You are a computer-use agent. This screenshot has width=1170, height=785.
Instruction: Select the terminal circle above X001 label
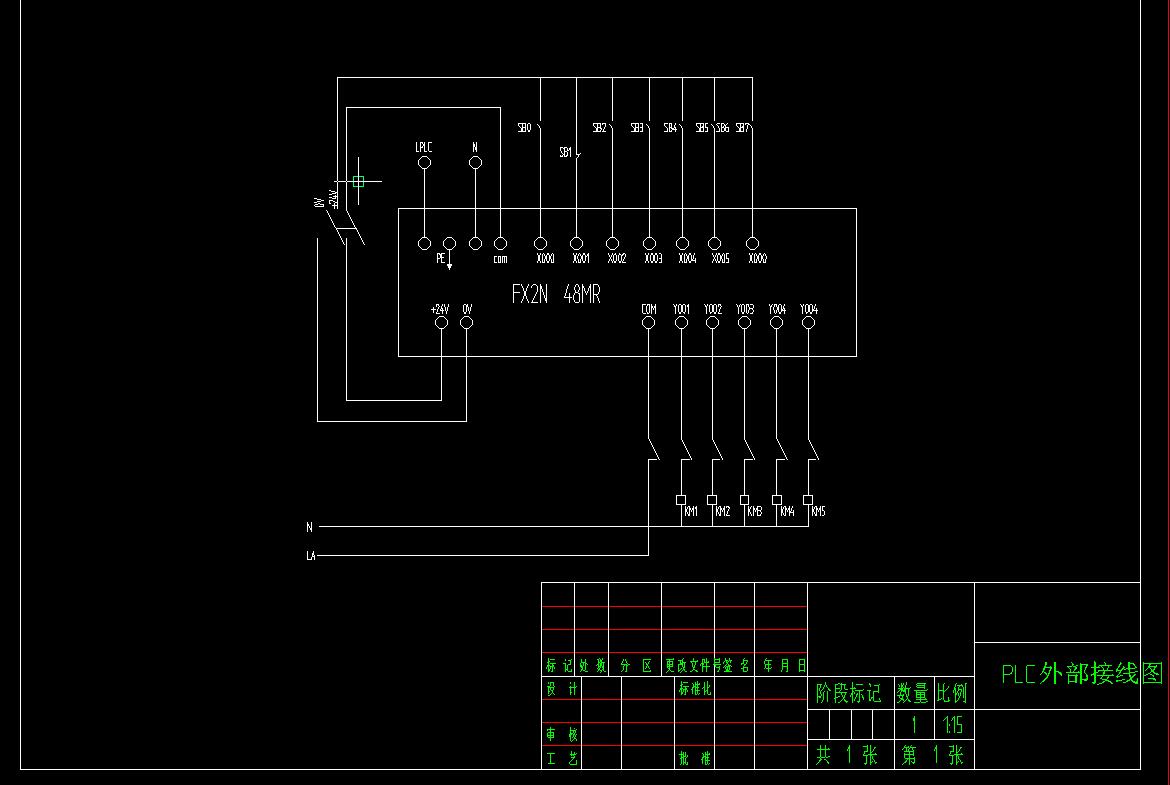576,243
